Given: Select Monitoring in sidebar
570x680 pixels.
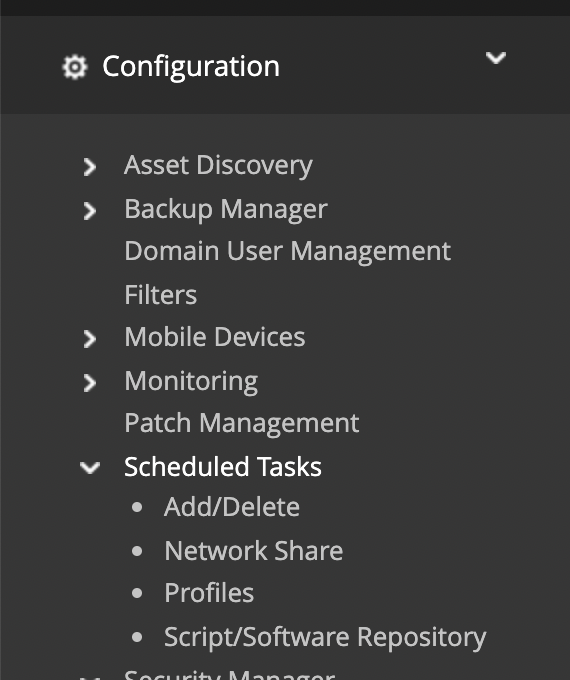Looking at the screenshot, I should 191,382.
